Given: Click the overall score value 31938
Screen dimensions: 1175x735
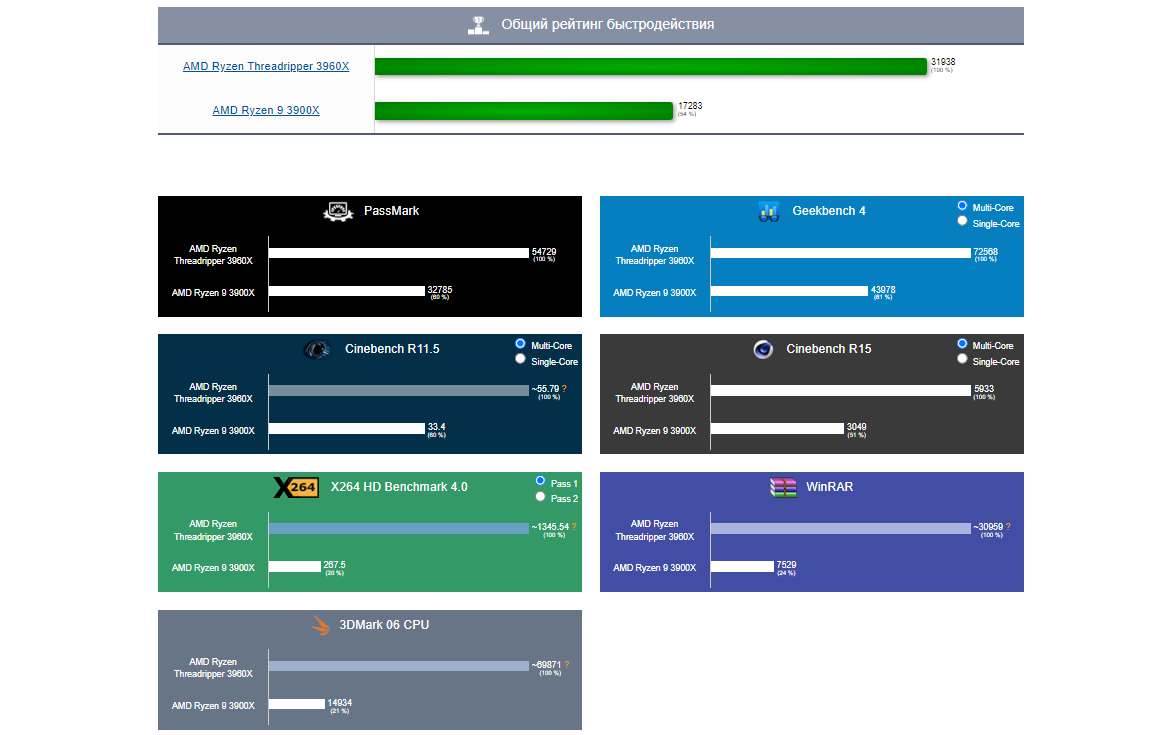Looking at the screenshot, I should [943, 62].
